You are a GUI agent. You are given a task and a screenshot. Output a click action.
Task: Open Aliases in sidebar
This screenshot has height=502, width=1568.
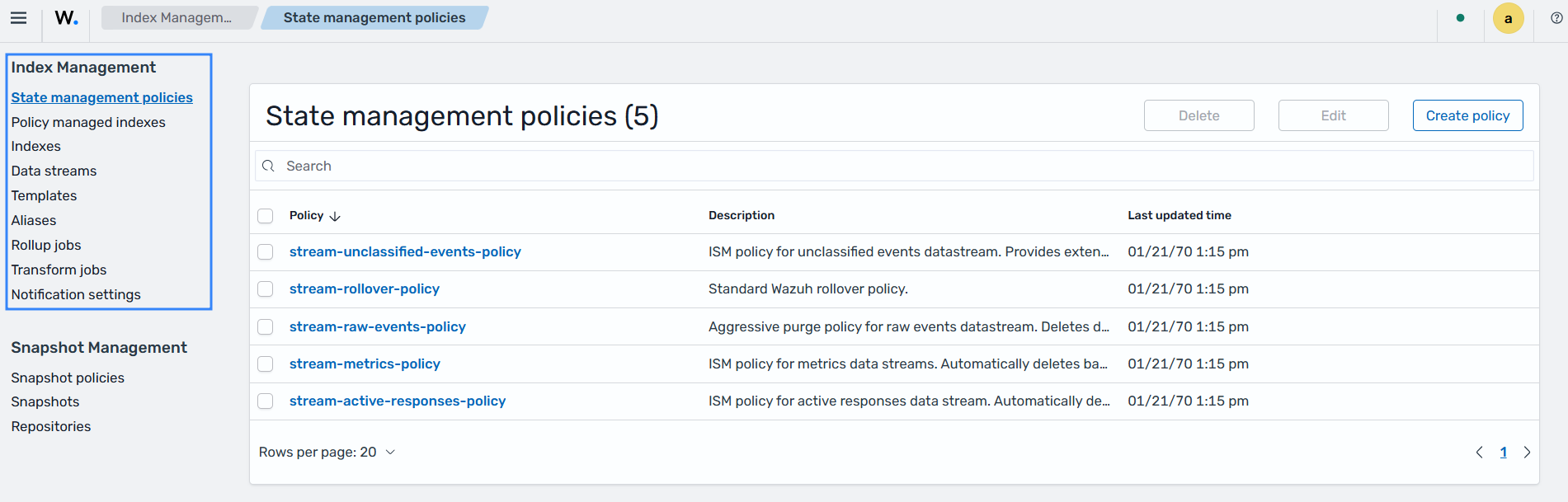pyautogui.click(x=34, y=220)
